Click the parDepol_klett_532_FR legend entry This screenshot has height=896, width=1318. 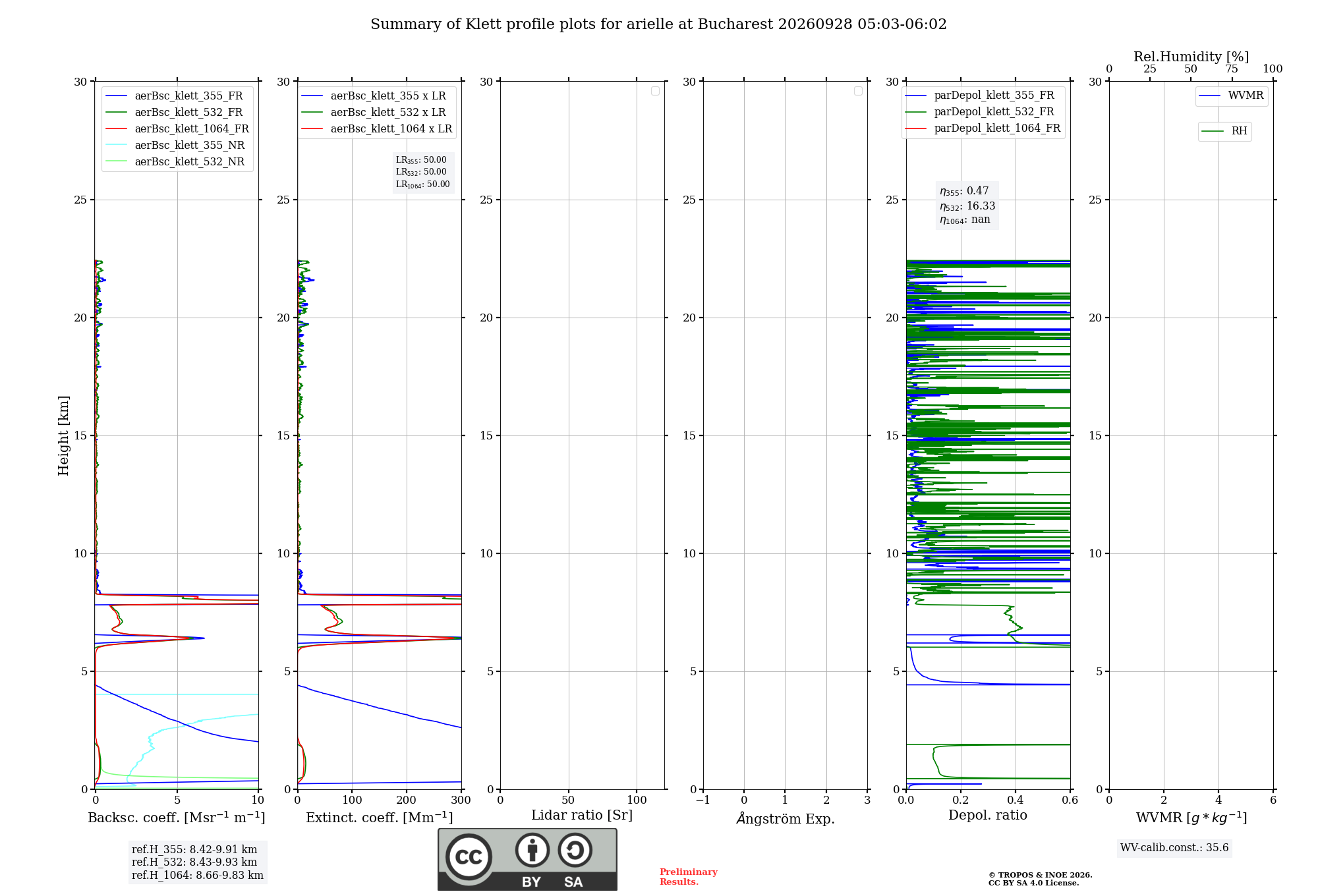pos(980,112)
